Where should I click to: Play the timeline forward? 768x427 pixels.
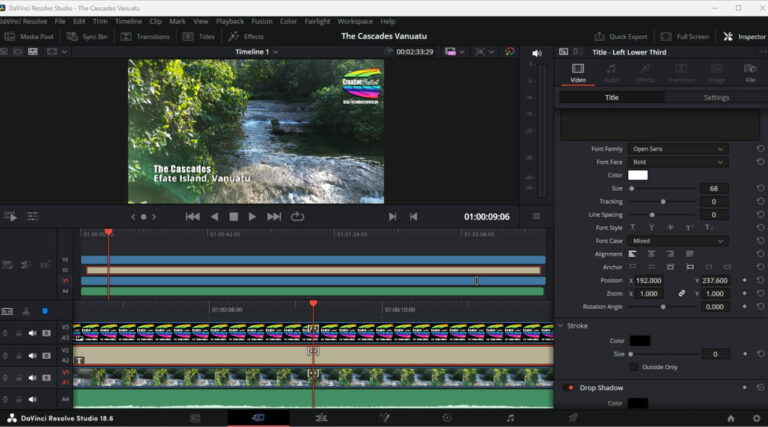[252, 216]
